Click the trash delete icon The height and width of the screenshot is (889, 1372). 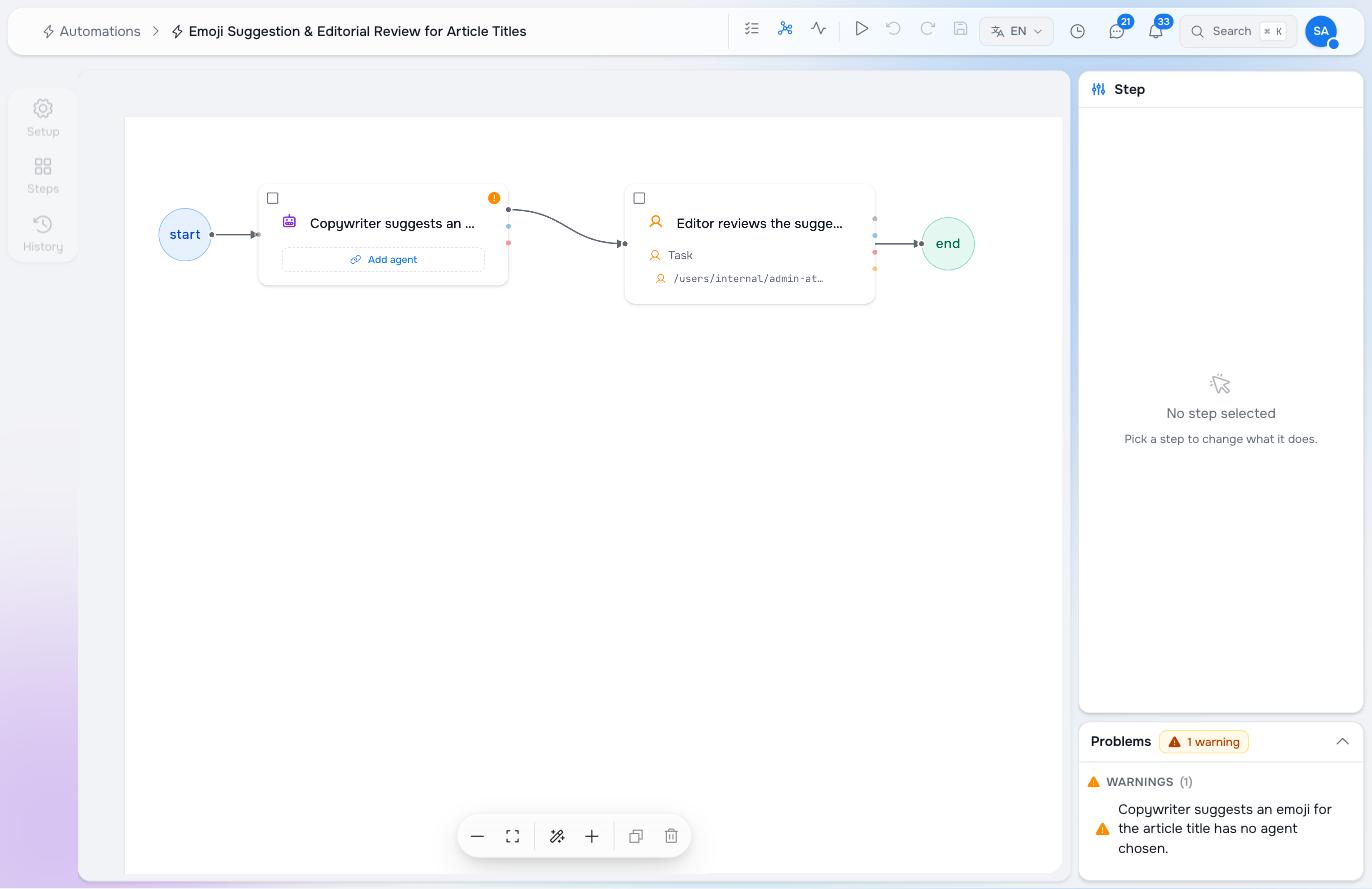[671, 836]
